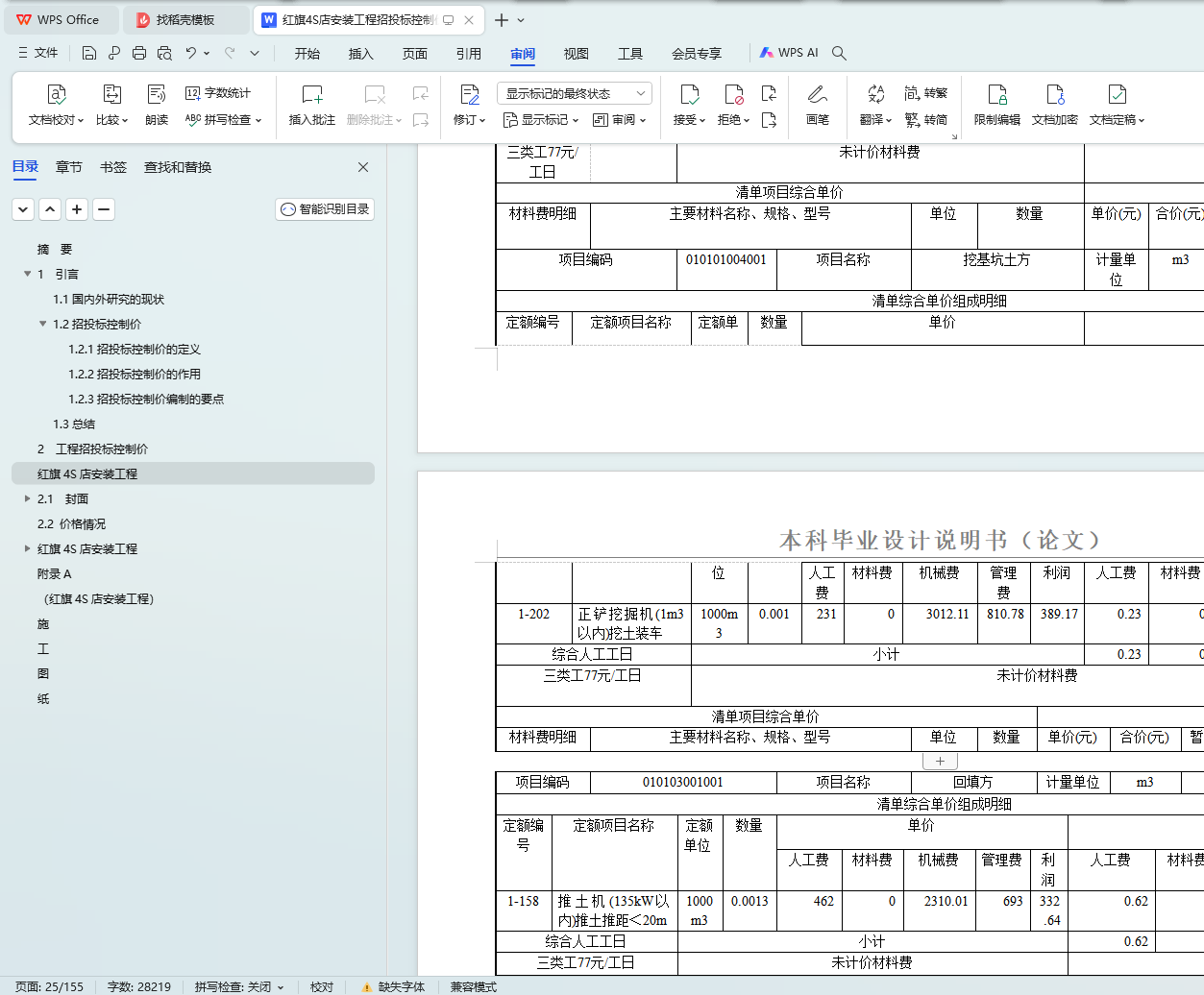Switch to the 插入 ribbon tab
This screenshot has width=1204, height=995.
click(x=361, y=54)
